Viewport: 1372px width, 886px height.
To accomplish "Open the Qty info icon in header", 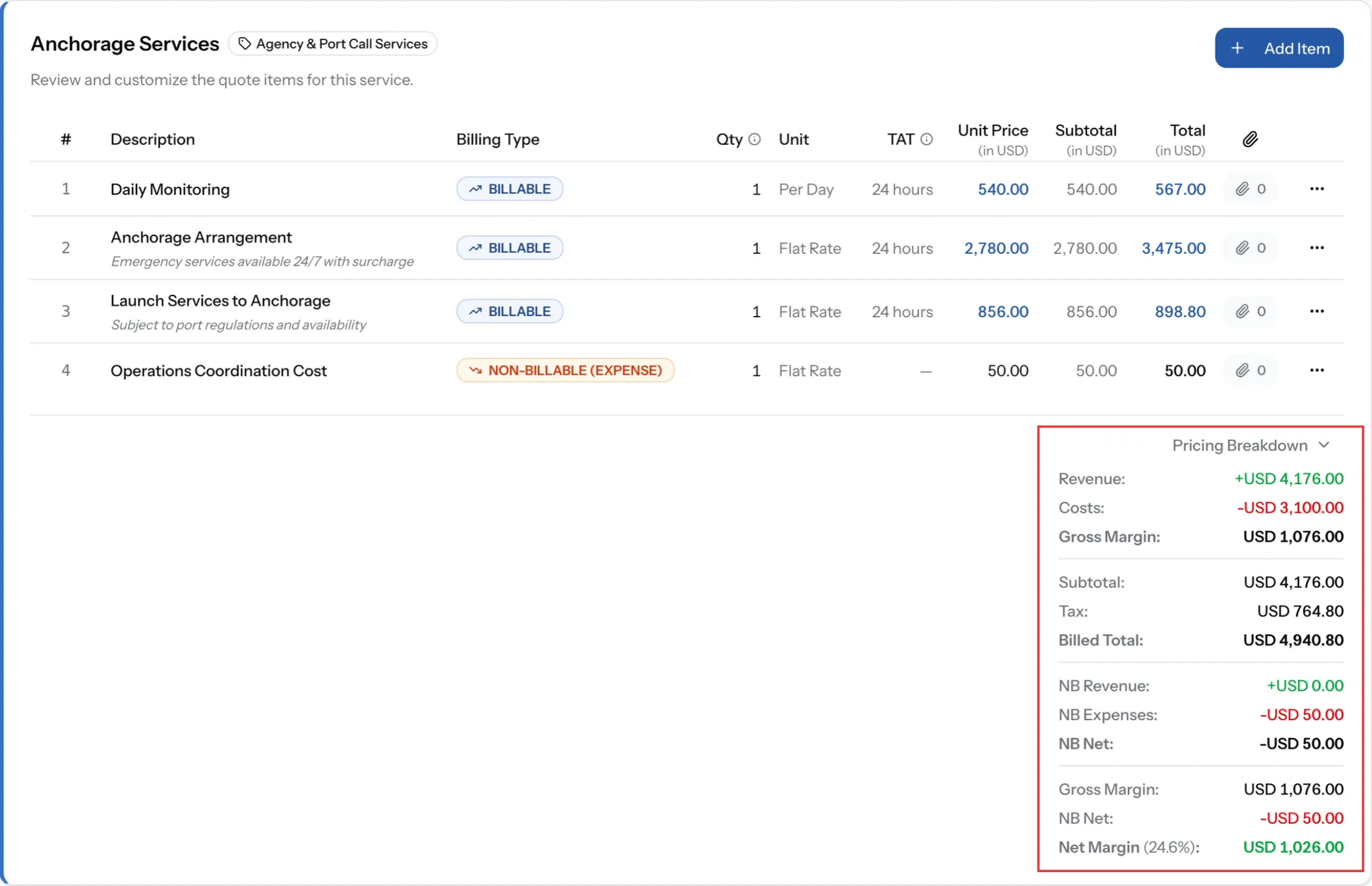I will click(754, 139).
